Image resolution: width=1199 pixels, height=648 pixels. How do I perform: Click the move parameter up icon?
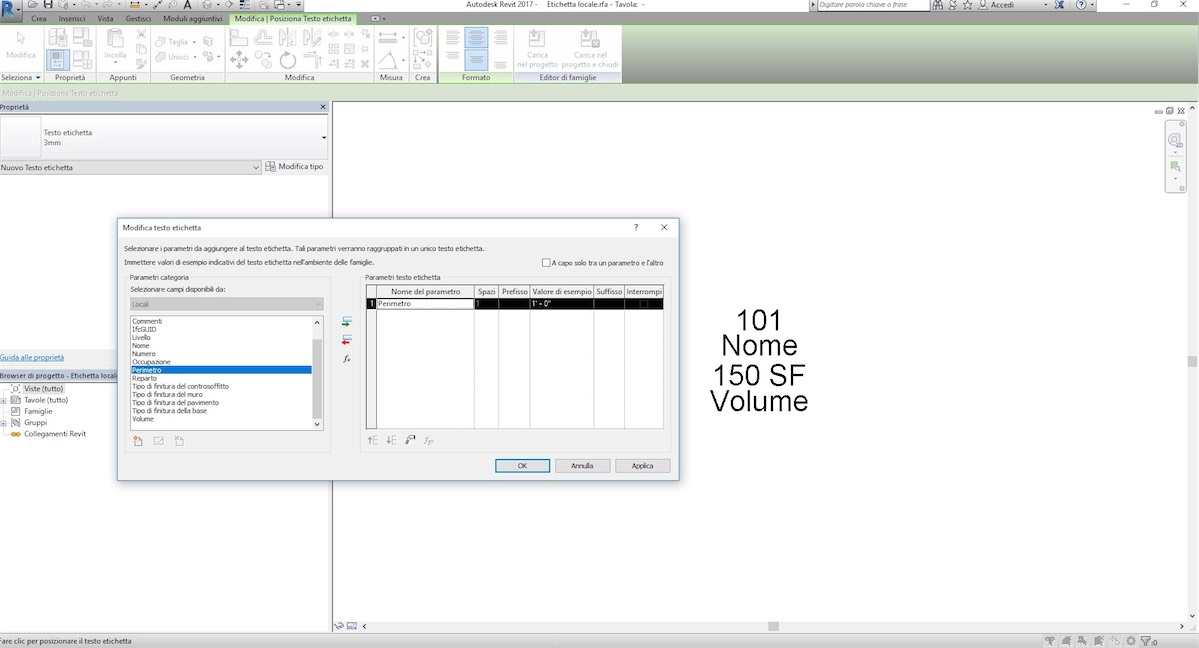pos(372,440)
